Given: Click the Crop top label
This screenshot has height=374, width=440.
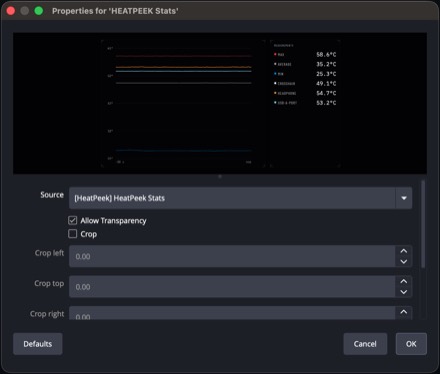Looking at the screenshot, I should [x=49, y=283].
